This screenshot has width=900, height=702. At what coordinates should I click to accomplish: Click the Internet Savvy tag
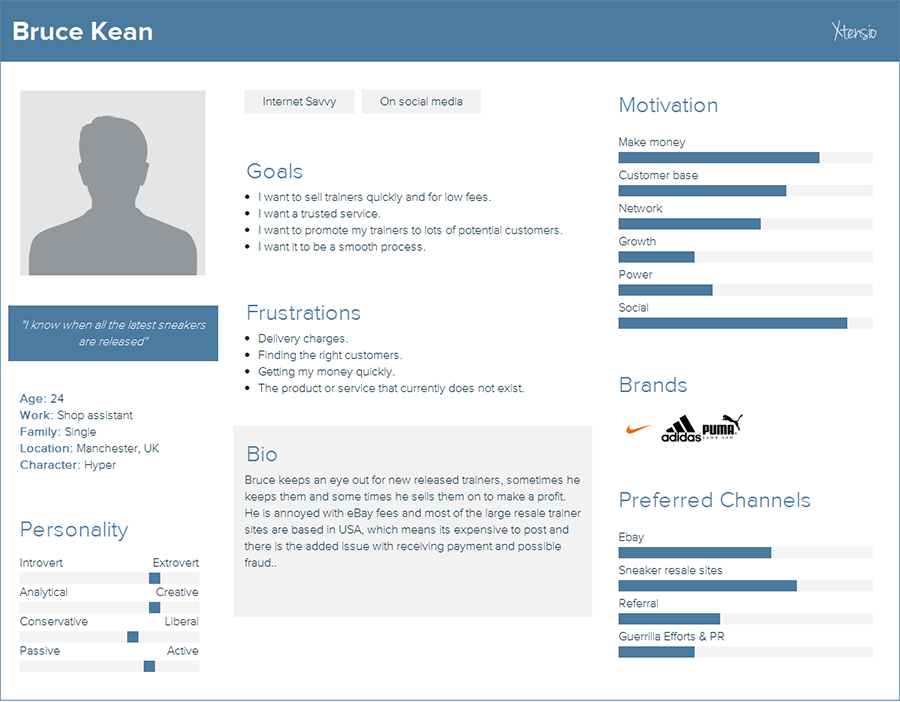click(x=299, y=102)
